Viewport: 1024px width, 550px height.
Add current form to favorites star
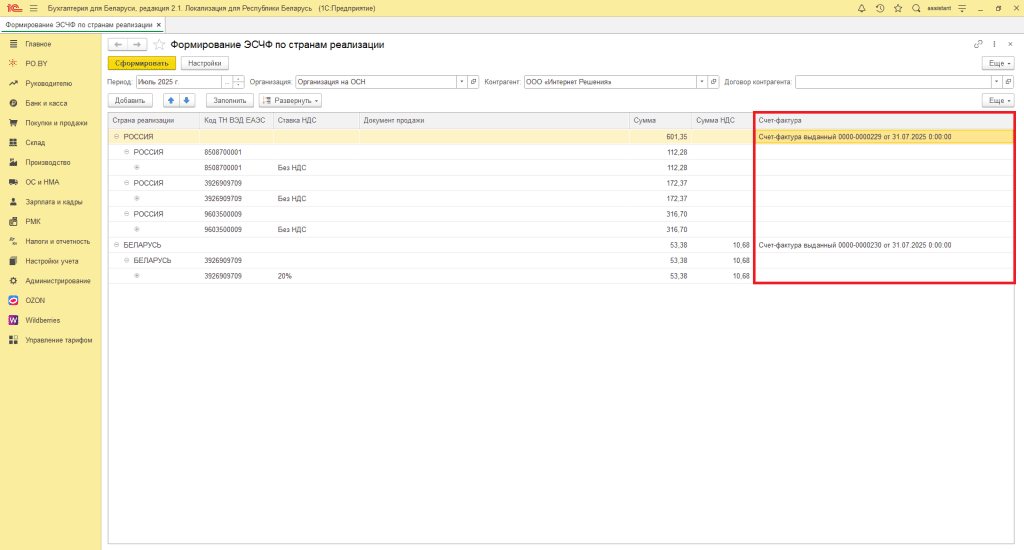159,45
